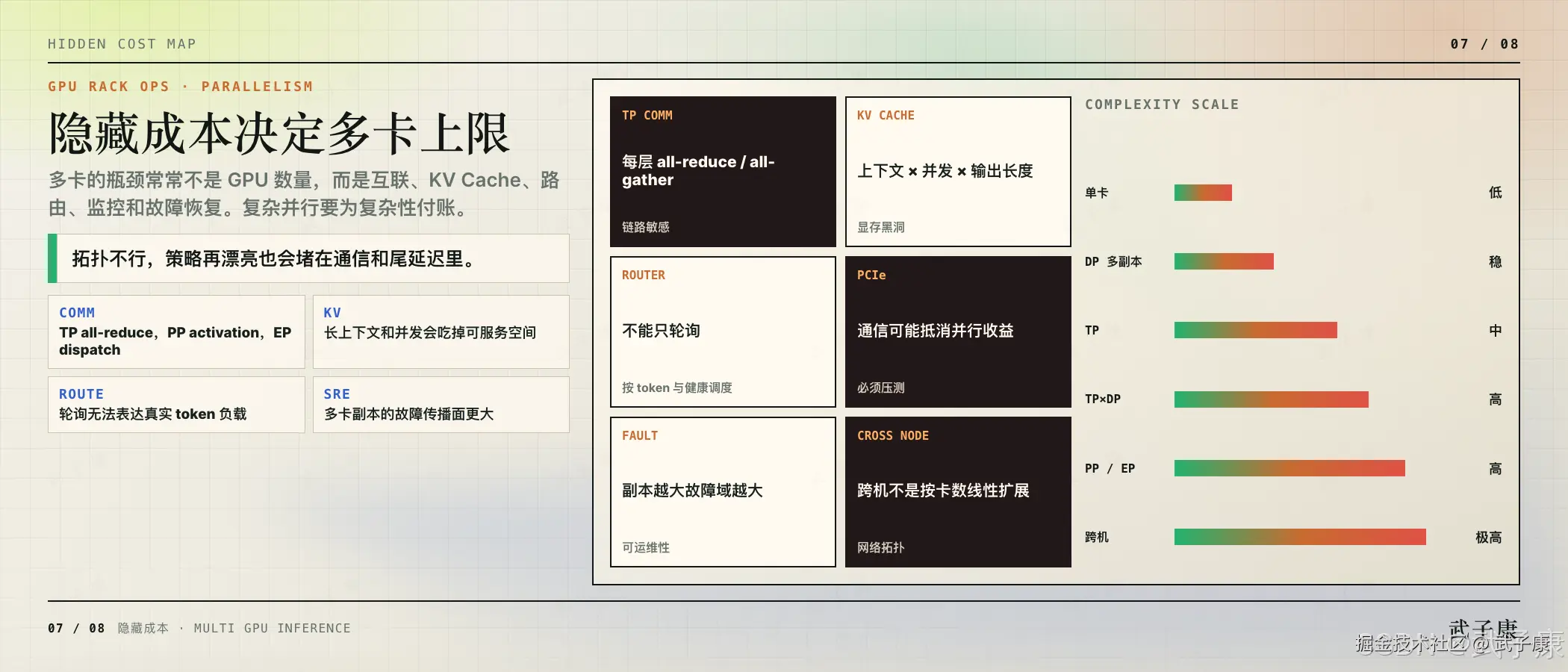
Task: Open the TP COMM dark tile
Action: point(723,172)
